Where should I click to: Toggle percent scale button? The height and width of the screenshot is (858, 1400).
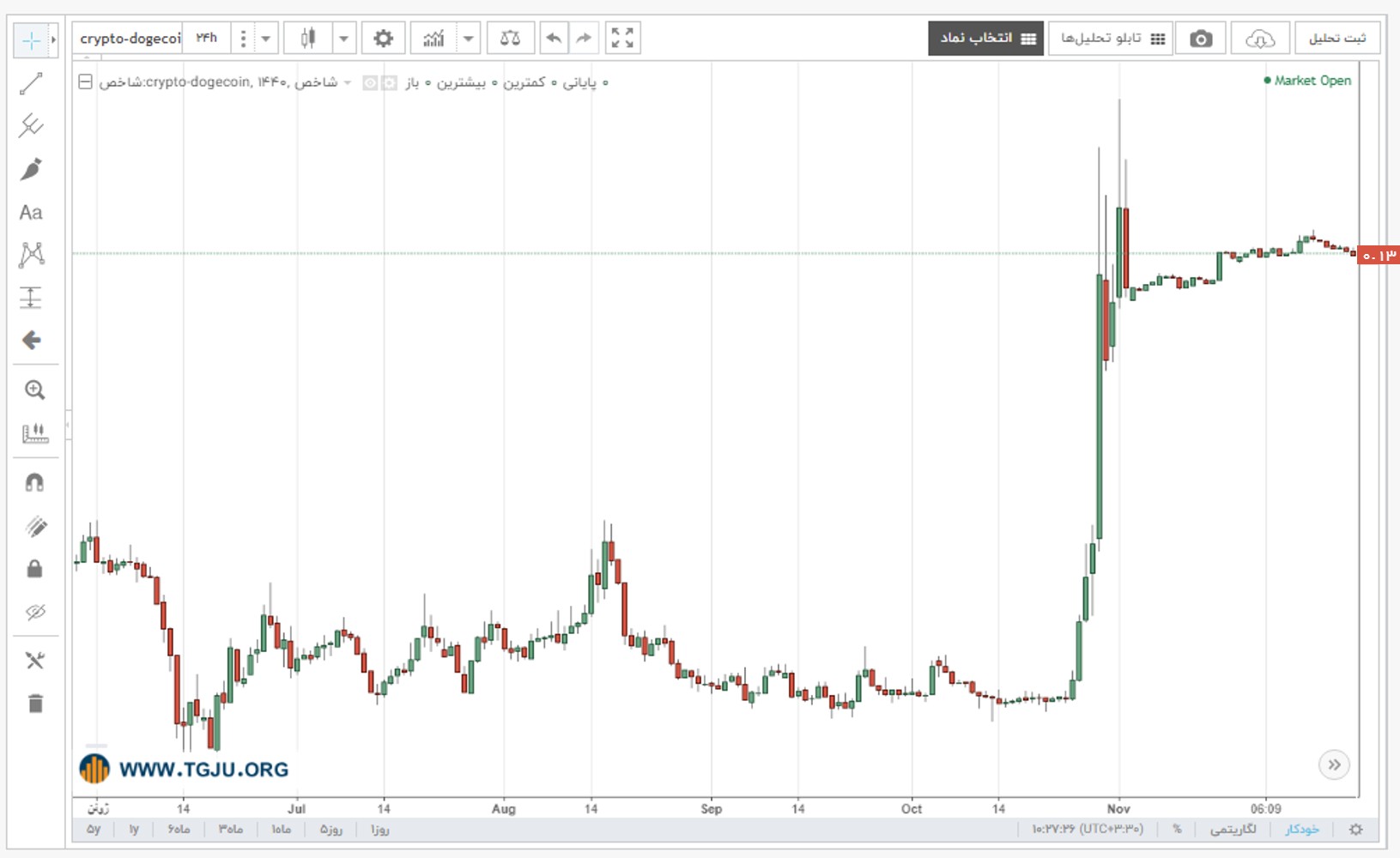click(x=1177, y=830)
